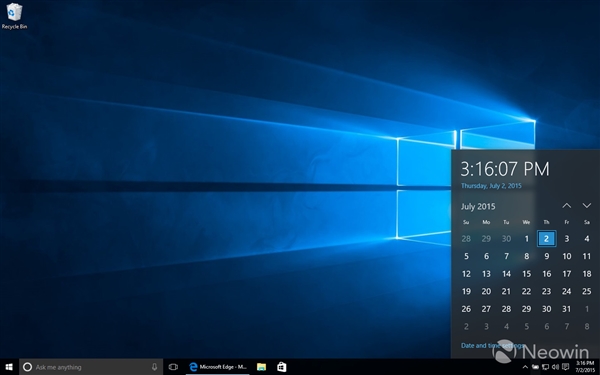Open network status tray icon
The image size is (600, 375).
[545, 367]
